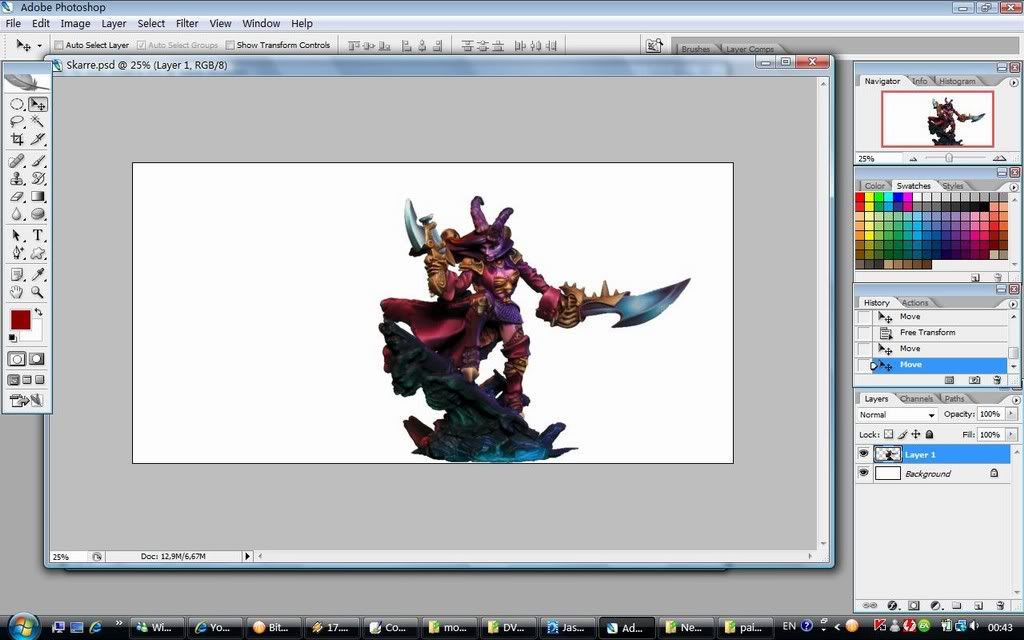The image size is (1024, 640).
Task: Toggle Lock all padlock icon
Action: (929, 434)
